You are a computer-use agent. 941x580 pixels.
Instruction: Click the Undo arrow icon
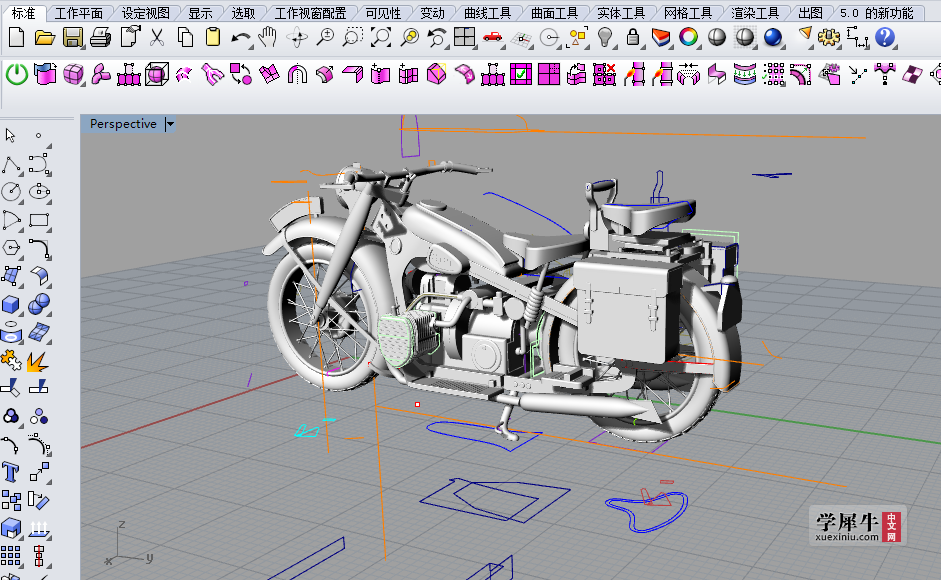[x=241, y=39]
